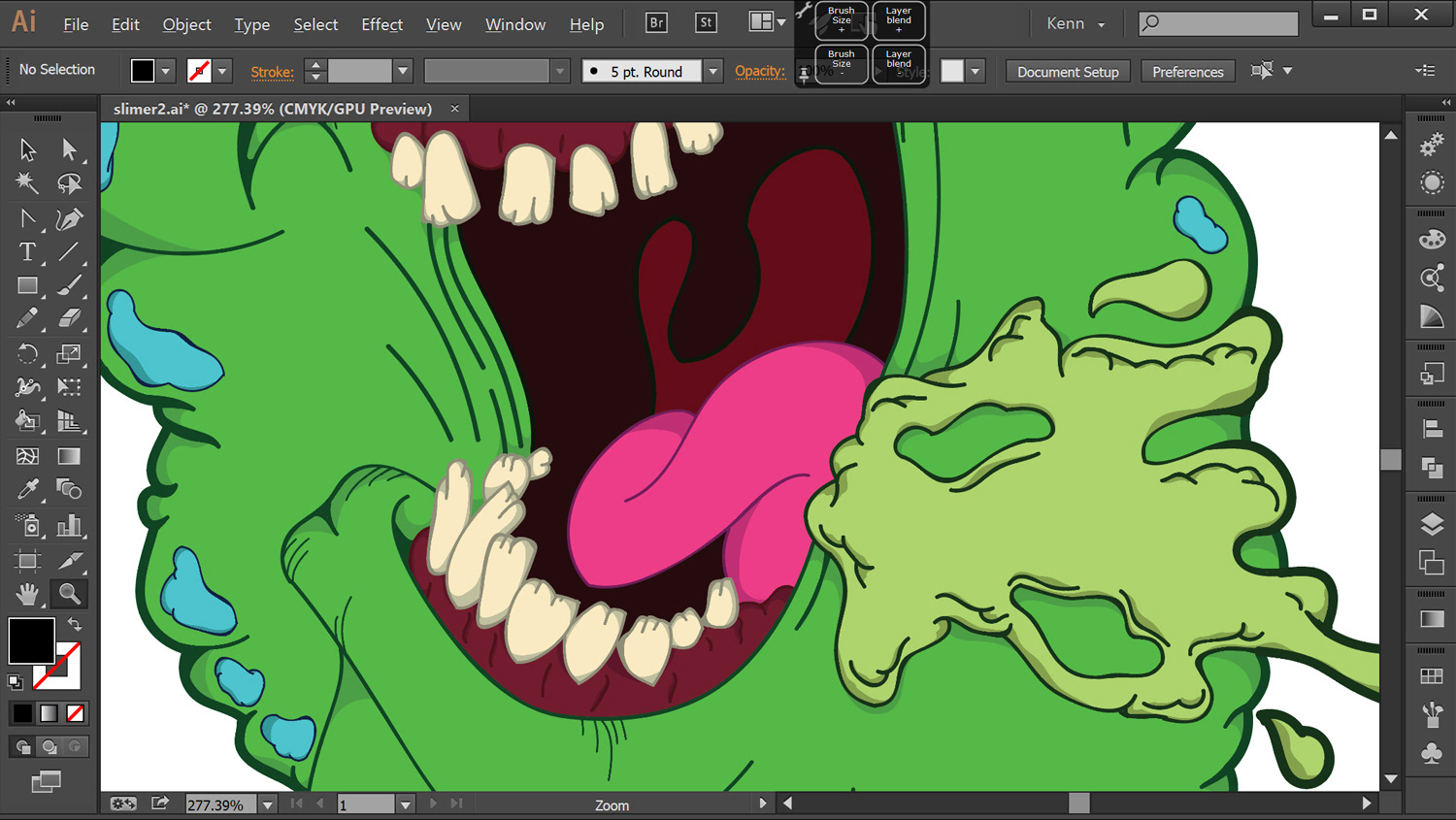
Task: Select the Eyedropper tool
Action: point(27,489)
